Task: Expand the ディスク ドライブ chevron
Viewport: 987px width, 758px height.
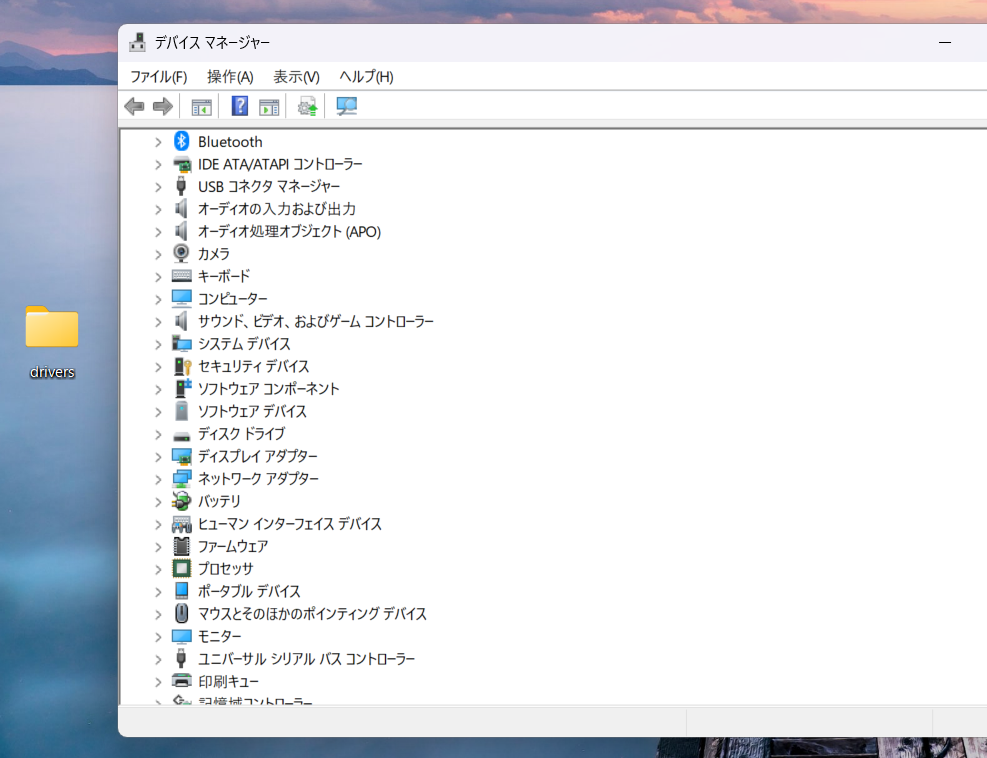Action: pos(158,434)
